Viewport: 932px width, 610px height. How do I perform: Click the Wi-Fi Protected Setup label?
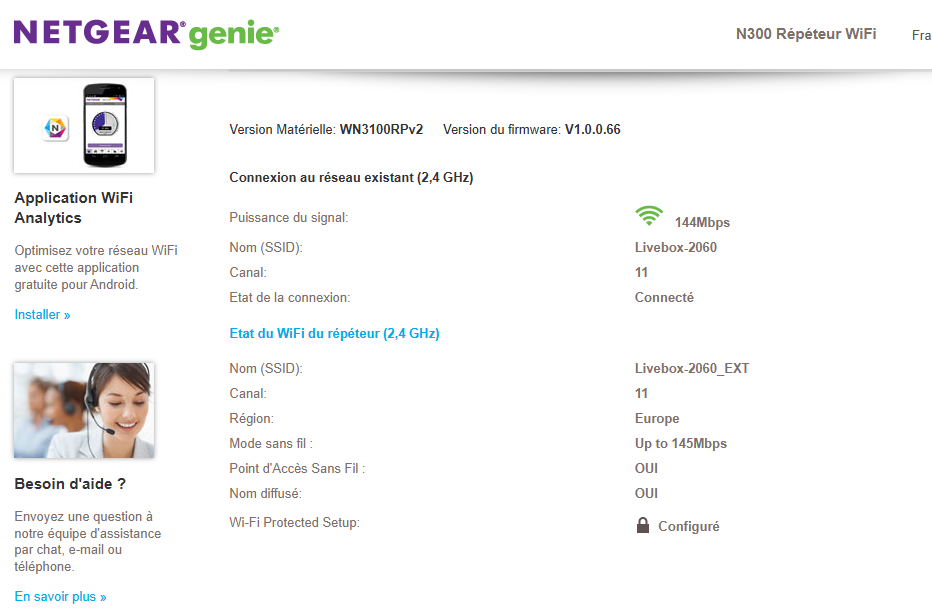click(294, 523)
